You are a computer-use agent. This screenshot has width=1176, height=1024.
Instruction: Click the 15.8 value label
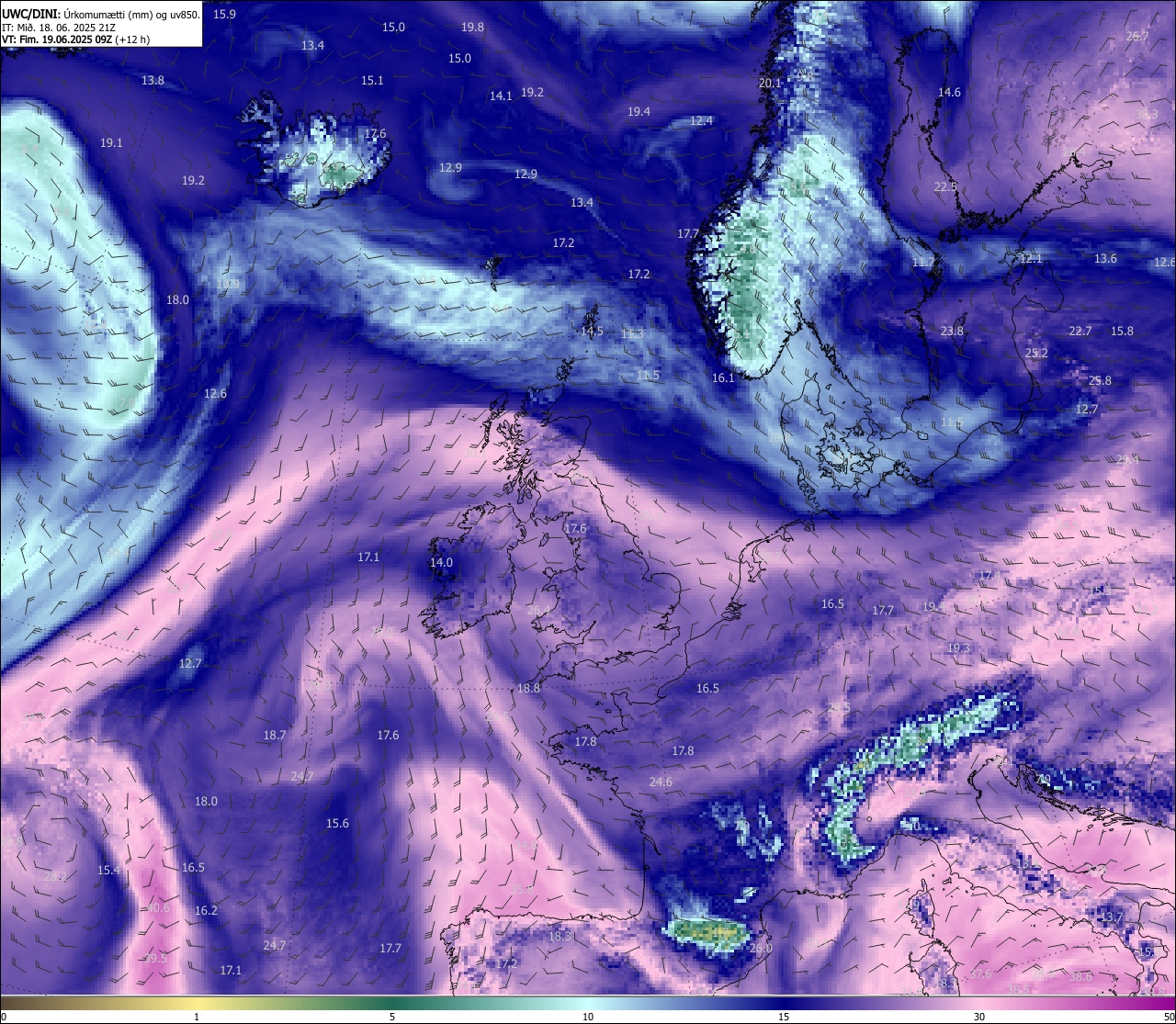click(x=1122, y=332)
